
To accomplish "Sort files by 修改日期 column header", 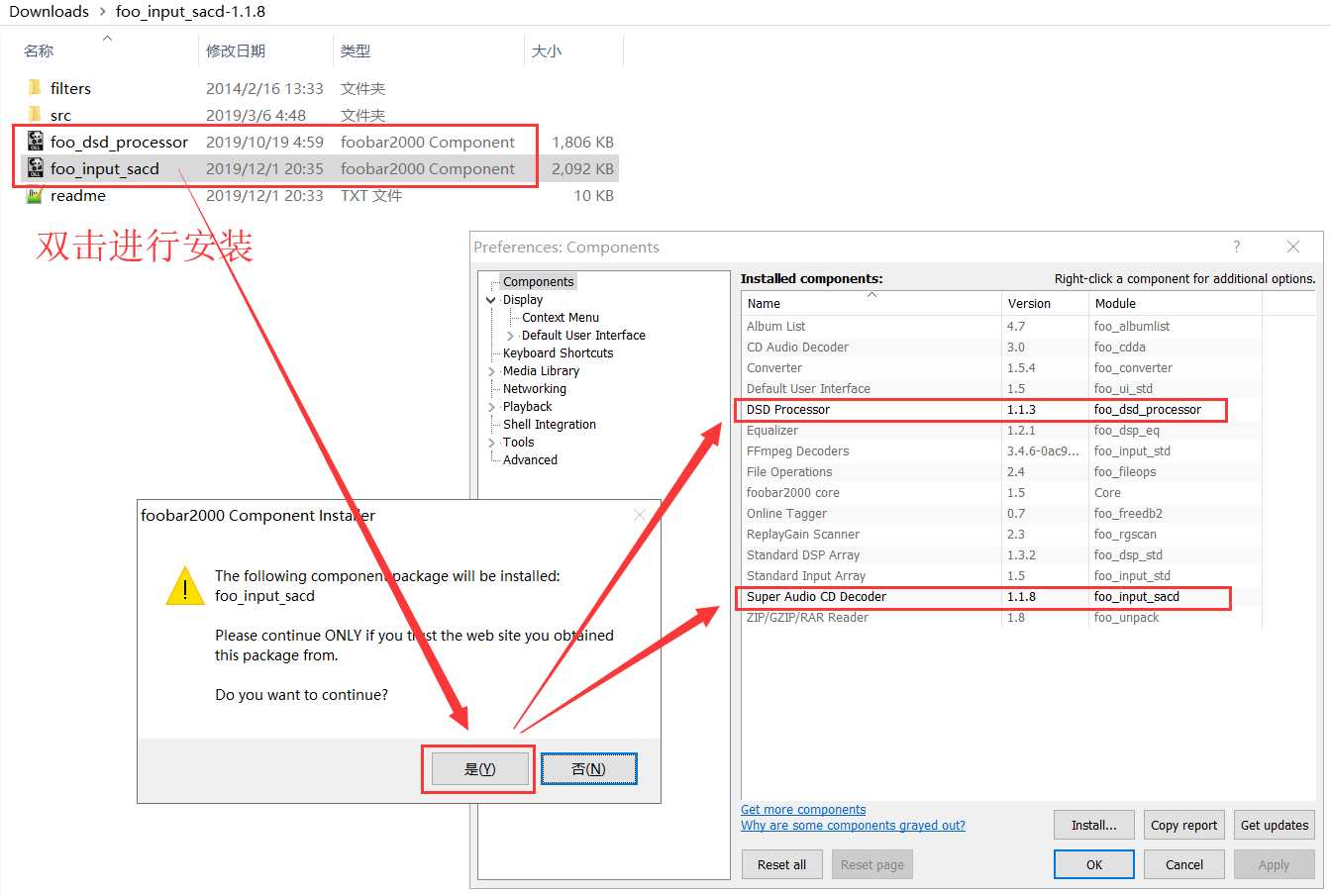I will pos(265,50).
